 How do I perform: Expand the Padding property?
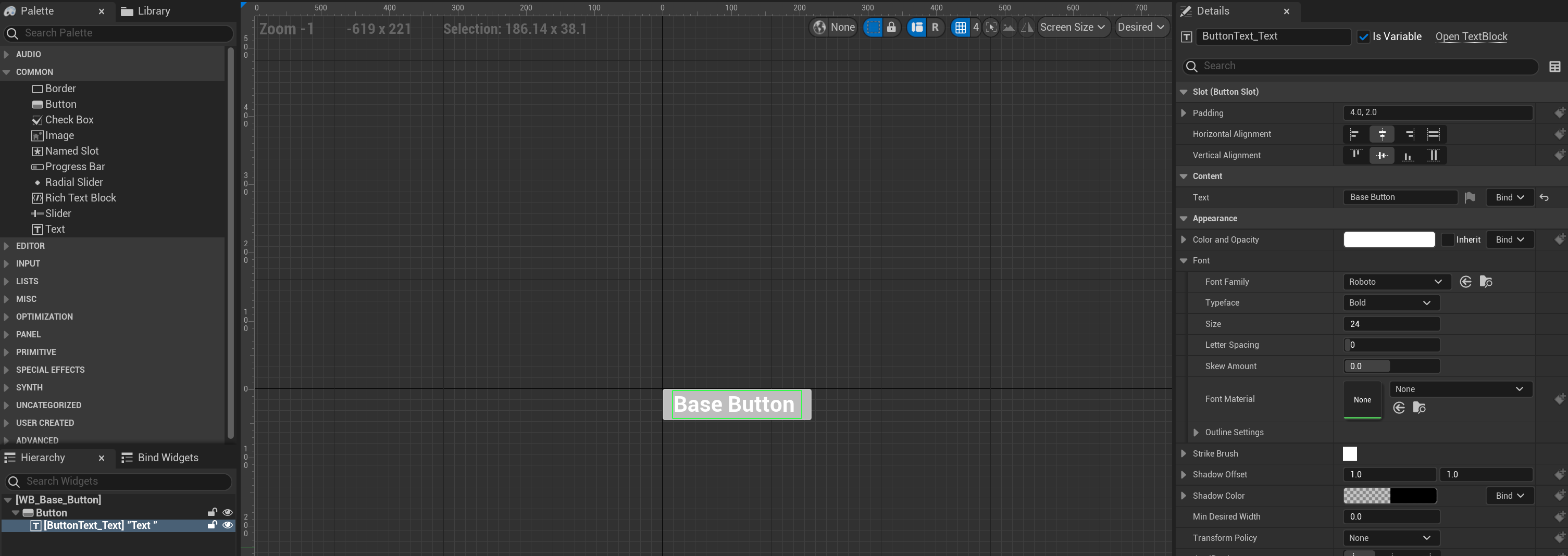pyautogui.click(x=1184, y=113)
